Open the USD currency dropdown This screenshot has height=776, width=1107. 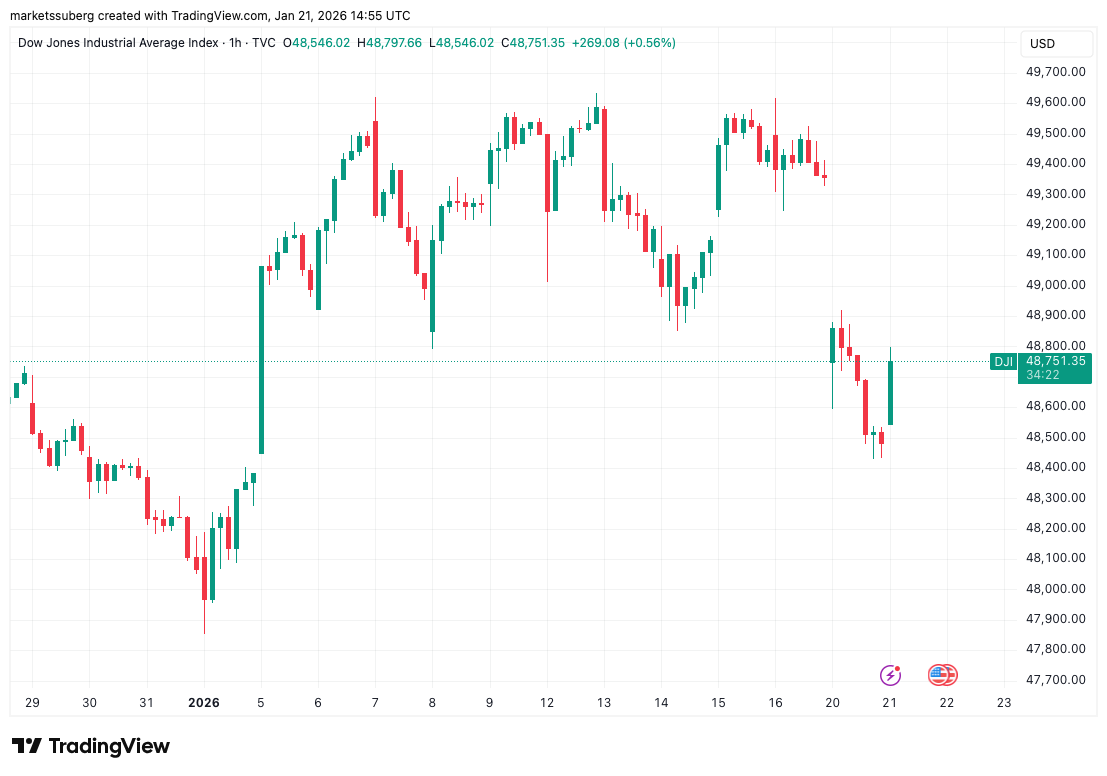click(1042, 44)
